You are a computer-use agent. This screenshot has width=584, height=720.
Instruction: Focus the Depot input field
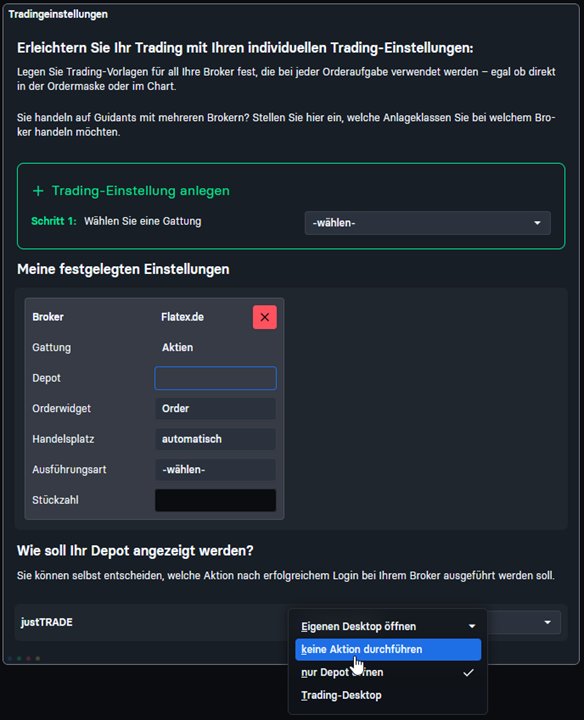coord(215,378)
